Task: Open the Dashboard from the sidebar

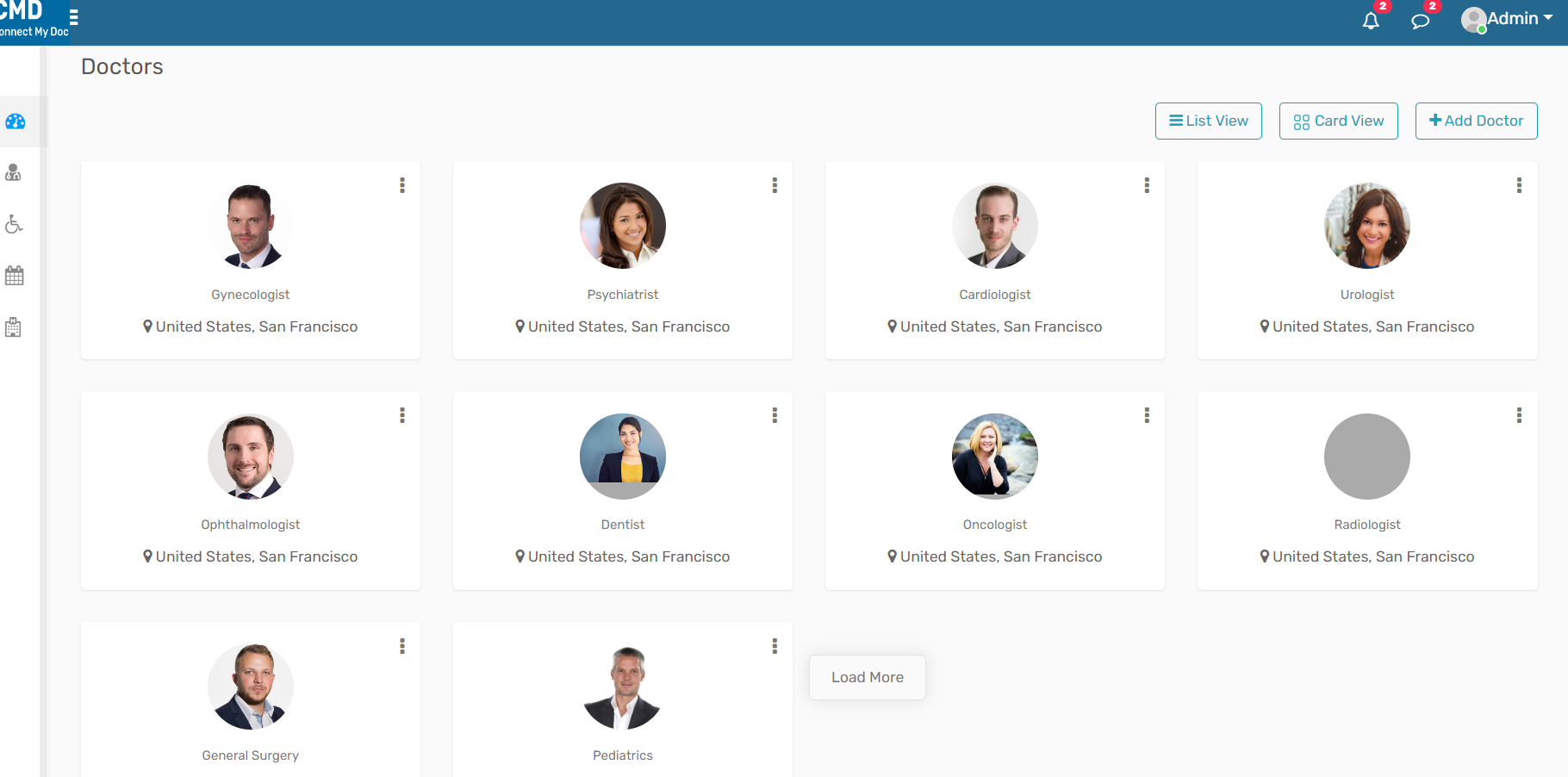Action: (15, 121)
